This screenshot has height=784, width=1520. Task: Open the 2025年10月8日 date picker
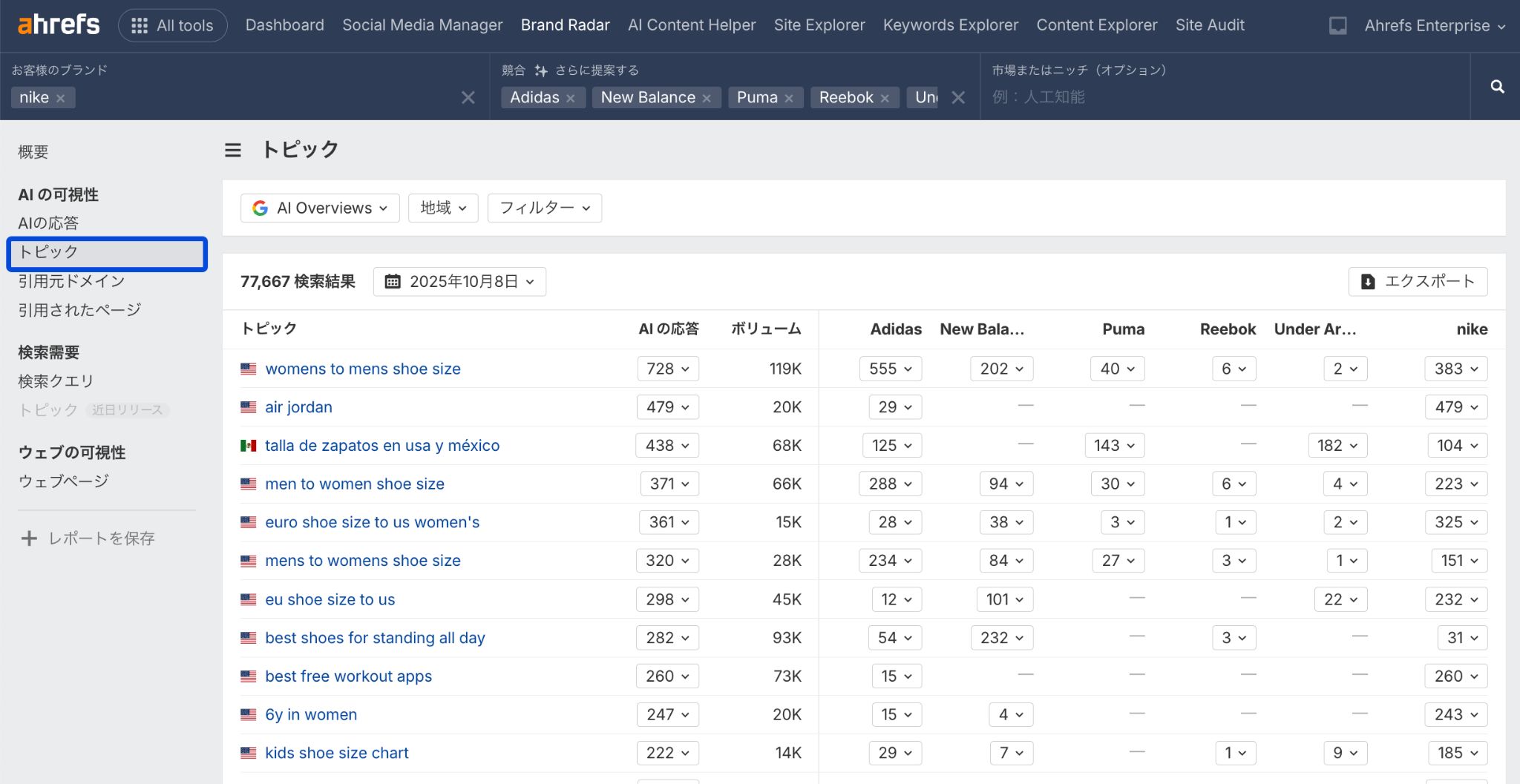click(459, 282)
